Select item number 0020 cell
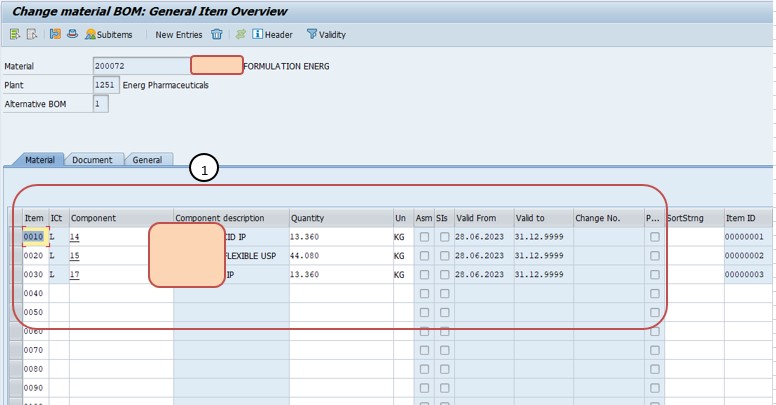Image resolution: width=776 pixels, height=405 pixels. (x=35, y=255)
